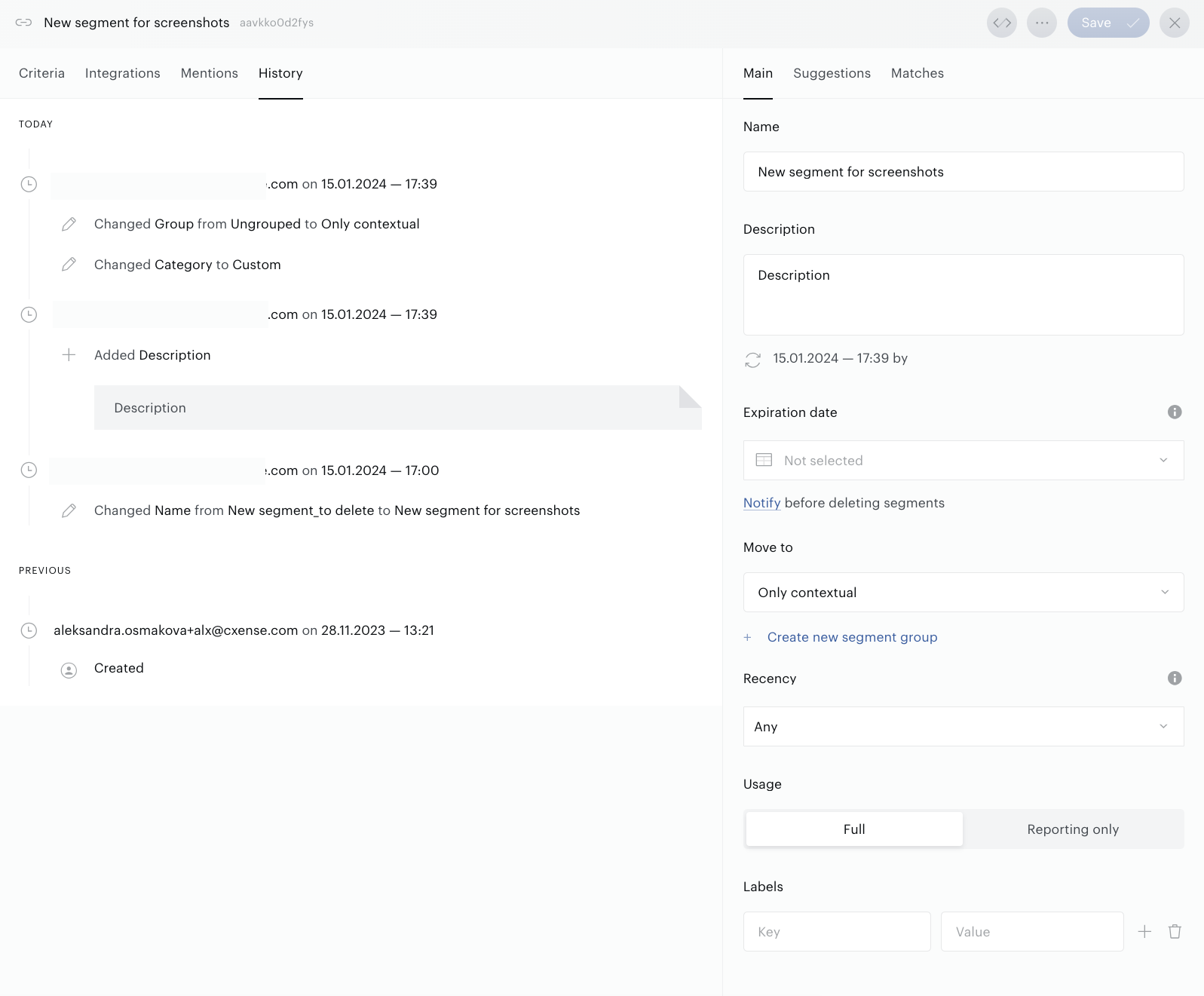Copy segment link with chain icon
Screen dimensions: 1204x996
pyautogui.click(x=23, y=23)
